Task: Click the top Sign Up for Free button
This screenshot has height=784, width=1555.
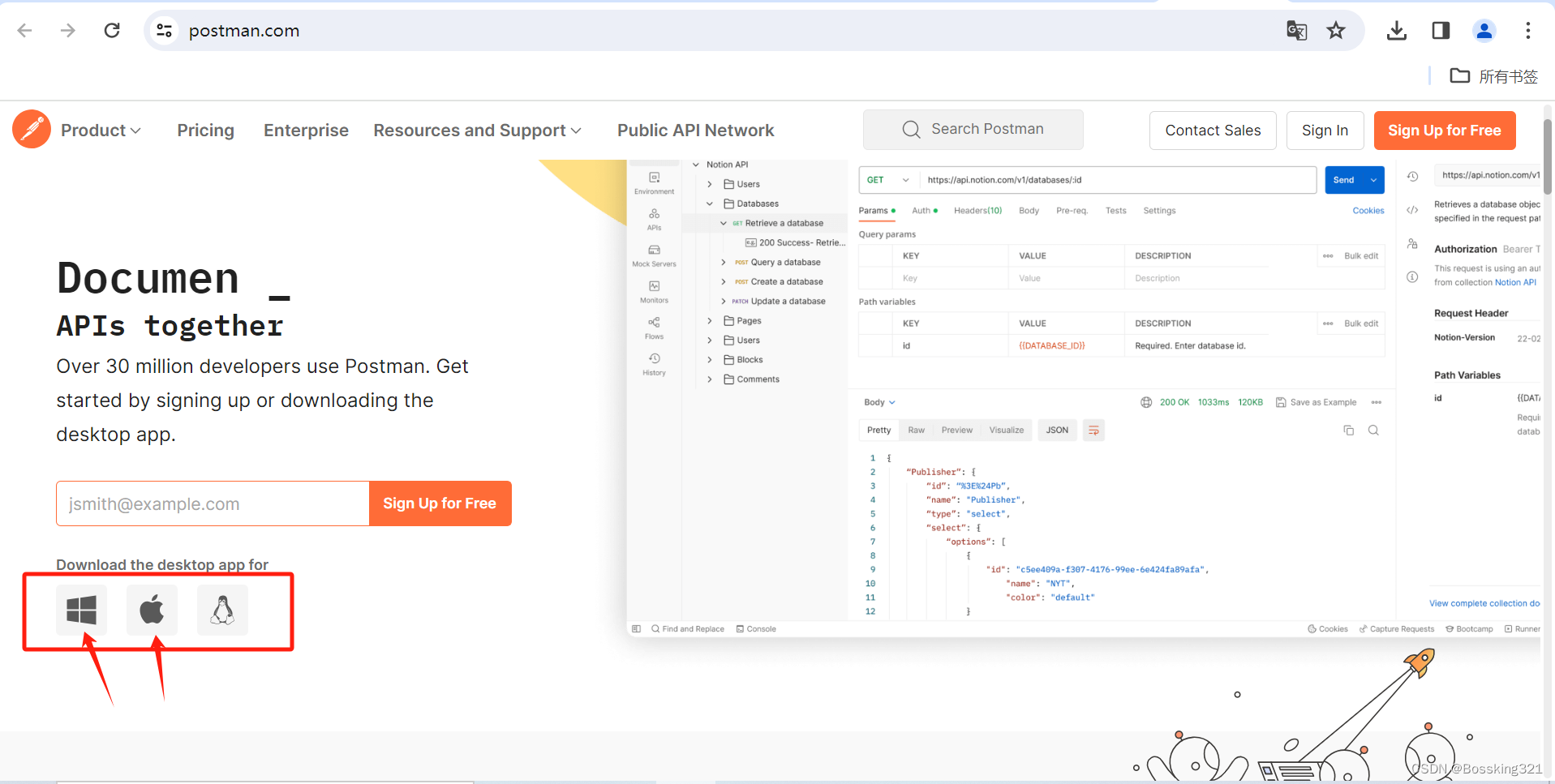Action: tap(1445, 131)
